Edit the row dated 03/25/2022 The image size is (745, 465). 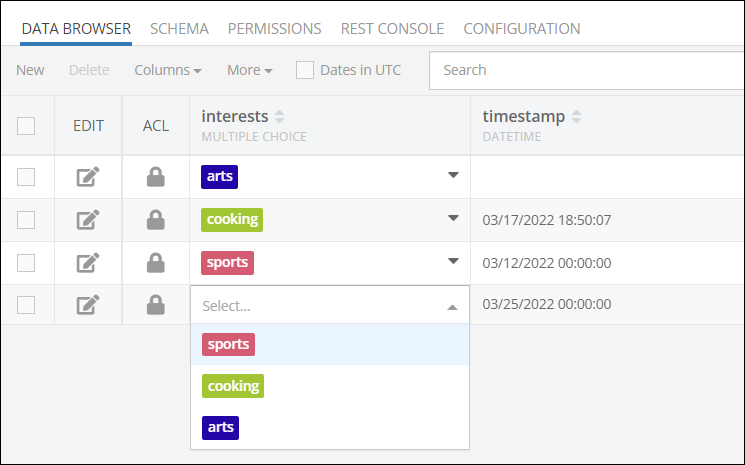click(88, 305)
